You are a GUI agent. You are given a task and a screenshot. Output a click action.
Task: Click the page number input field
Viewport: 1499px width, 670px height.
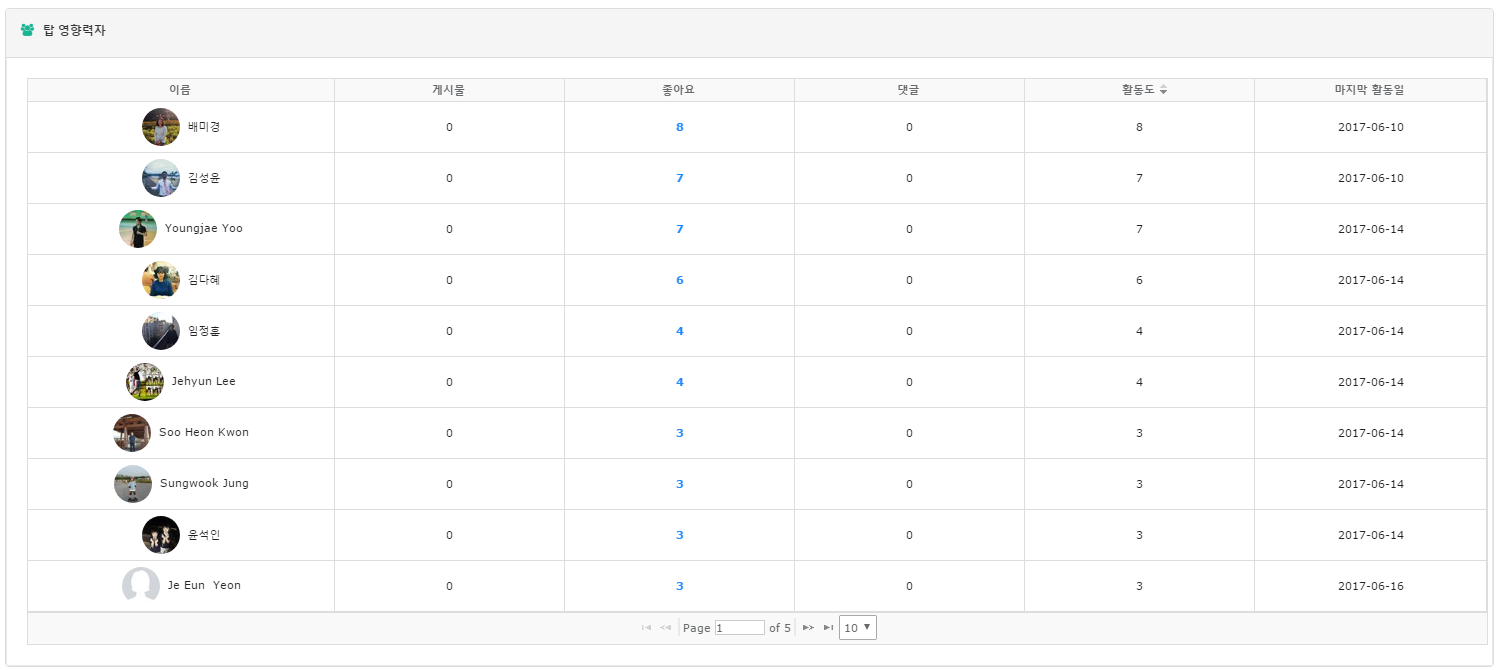(739, 628)
